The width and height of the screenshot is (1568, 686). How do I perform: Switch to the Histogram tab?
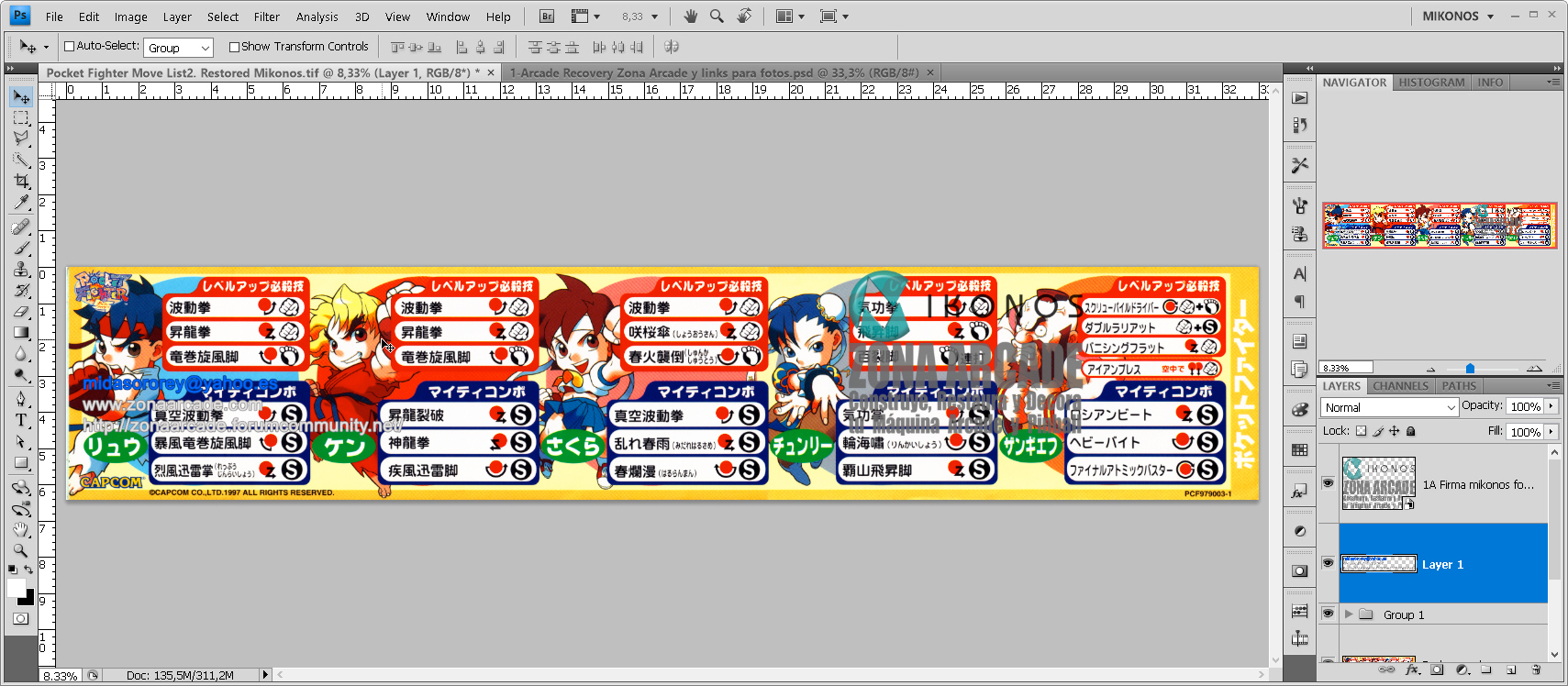[x=1431, y=83]
